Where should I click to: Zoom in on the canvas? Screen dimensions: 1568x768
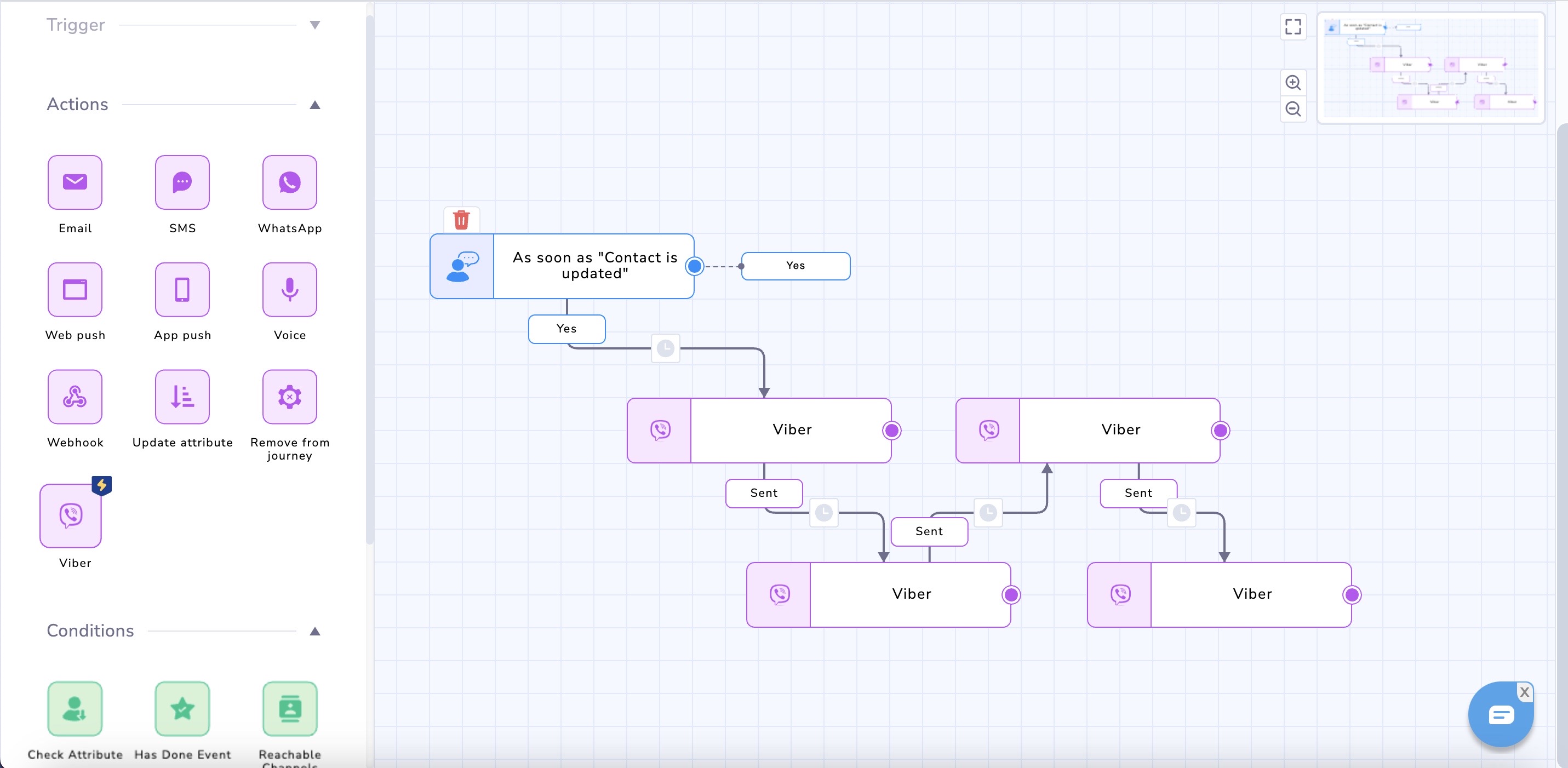1293,82
